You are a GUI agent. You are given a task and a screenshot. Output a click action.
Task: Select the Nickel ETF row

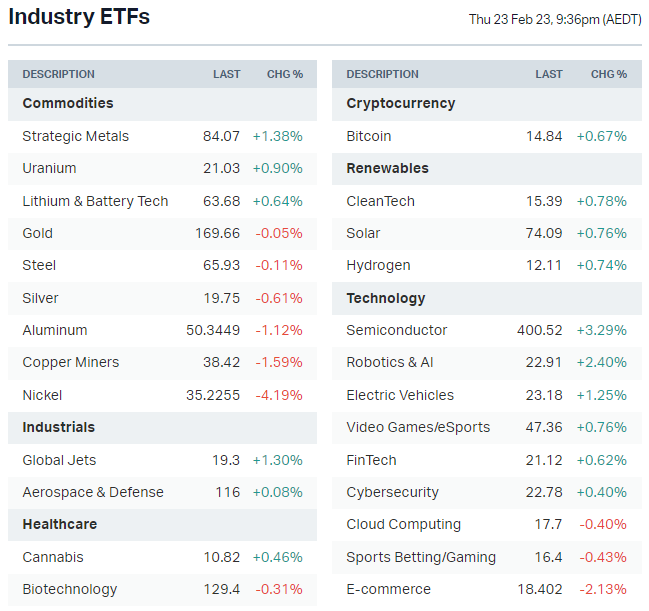point(42,395)
